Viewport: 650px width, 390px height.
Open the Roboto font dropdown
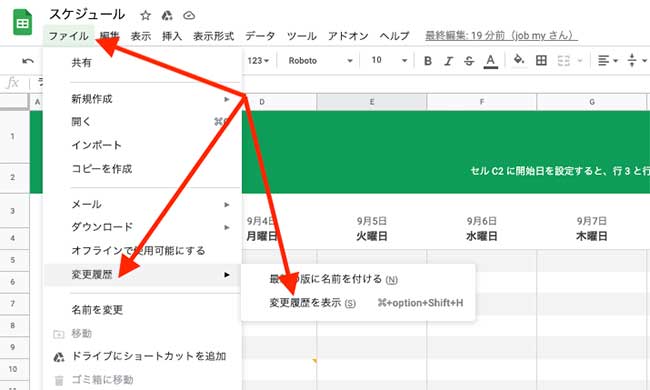pos(320,61)
